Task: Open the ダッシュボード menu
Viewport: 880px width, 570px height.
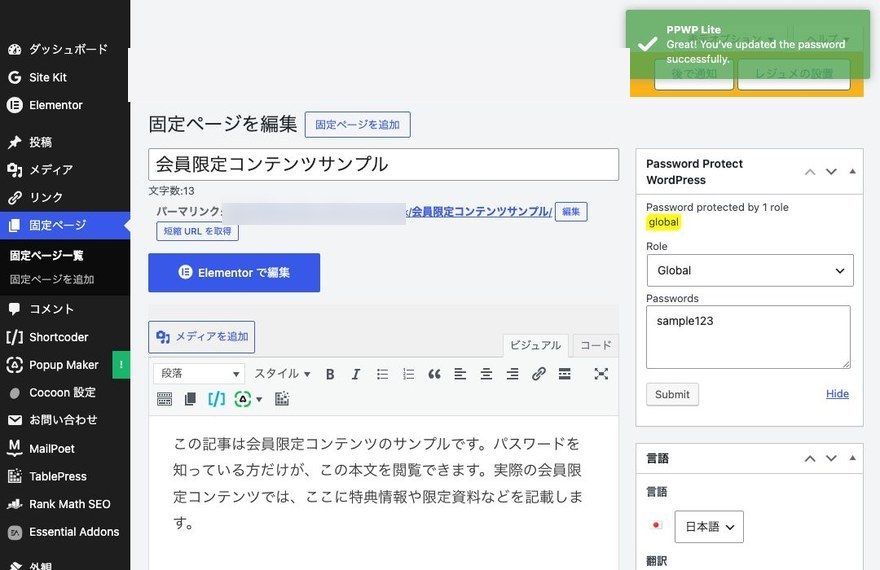Action: click(x=65, y=49)
